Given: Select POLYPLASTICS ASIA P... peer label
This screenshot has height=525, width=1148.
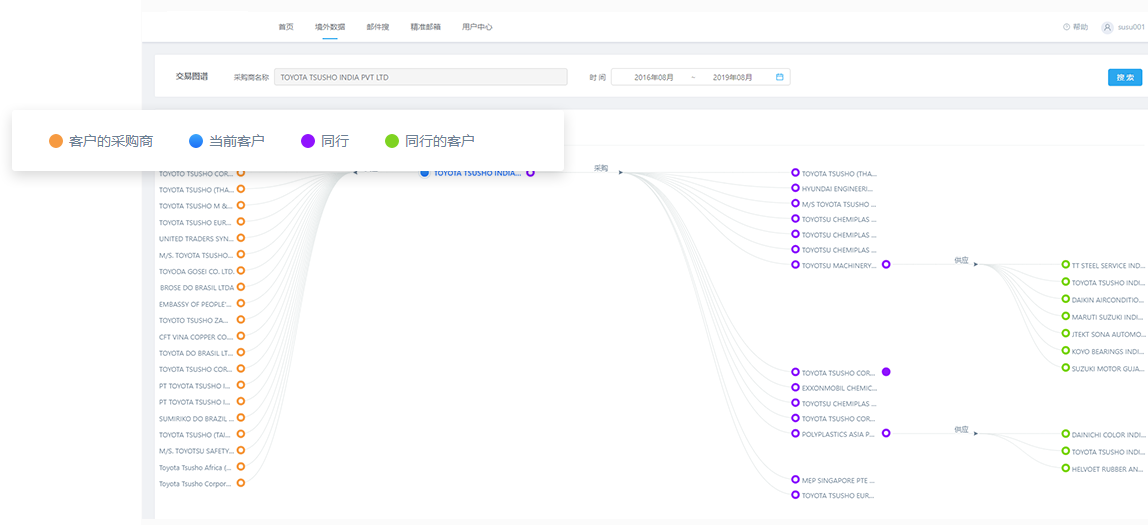Looking at the screenshot, I should click(x=839, y=433).
